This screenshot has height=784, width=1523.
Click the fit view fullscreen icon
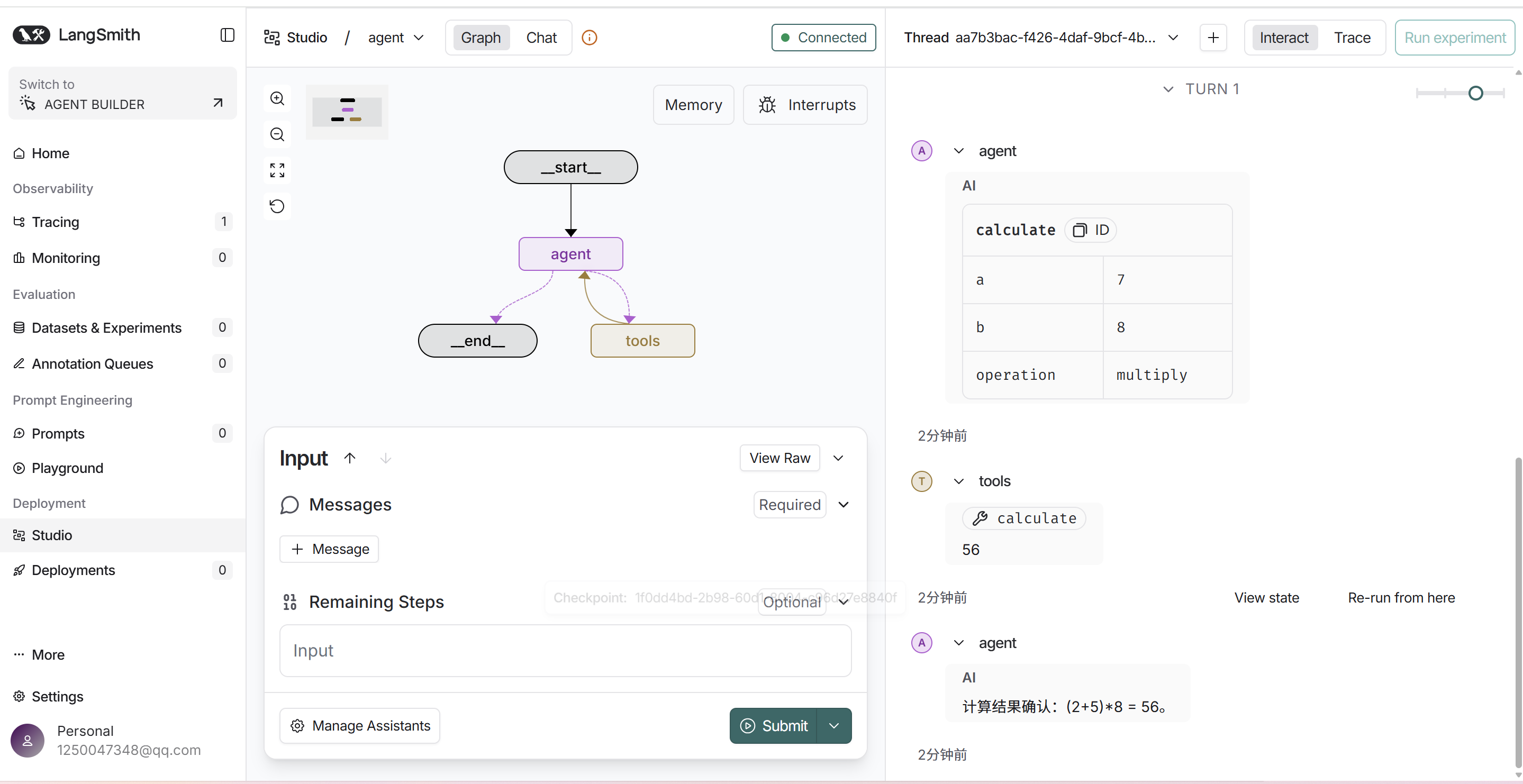277,170
